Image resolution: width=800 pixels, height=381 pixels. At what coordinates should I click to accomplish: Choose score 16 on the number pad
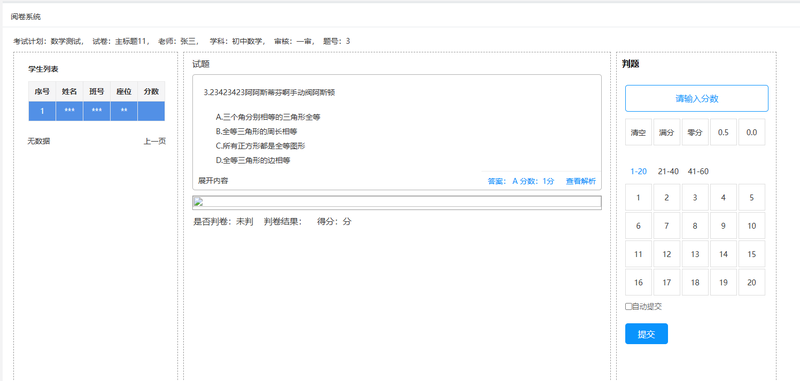tap(638, 282)
